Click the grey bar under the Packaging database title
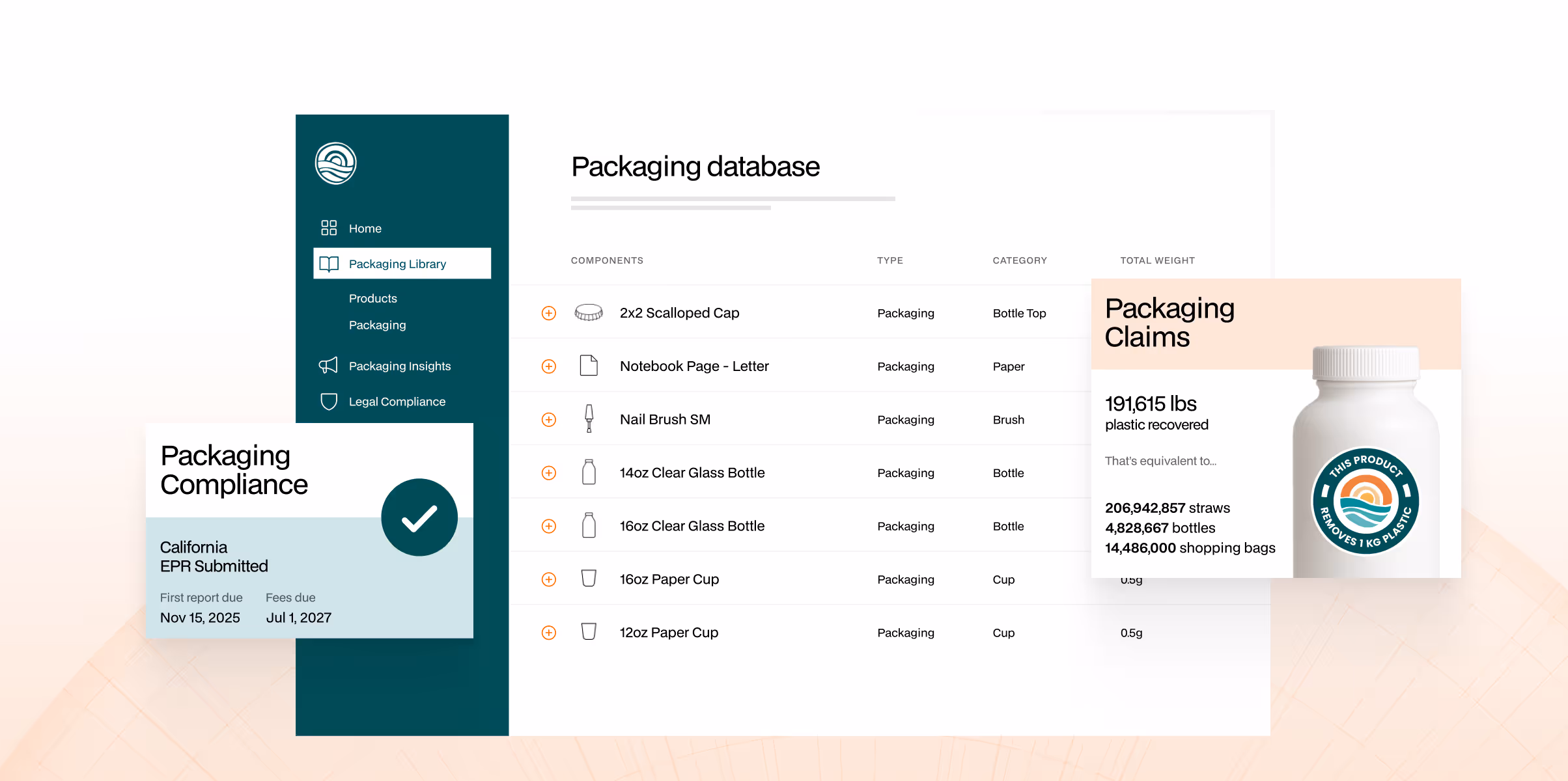This screenshot has height=781, width=1568. pyautogui.click(x=733, y=199)
